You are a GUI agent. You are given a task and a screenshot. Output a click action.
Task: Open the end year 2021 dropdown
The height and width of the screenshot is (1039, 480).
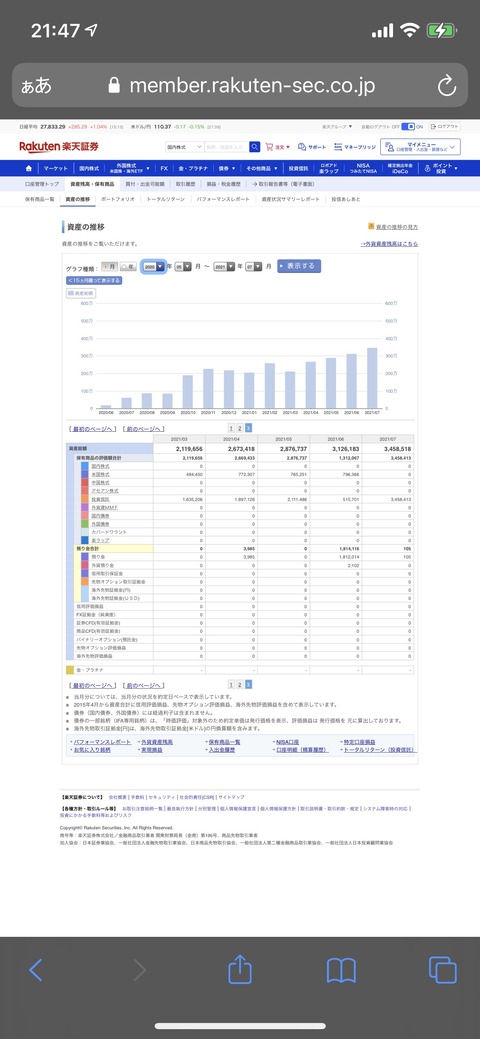coord(225,266)
